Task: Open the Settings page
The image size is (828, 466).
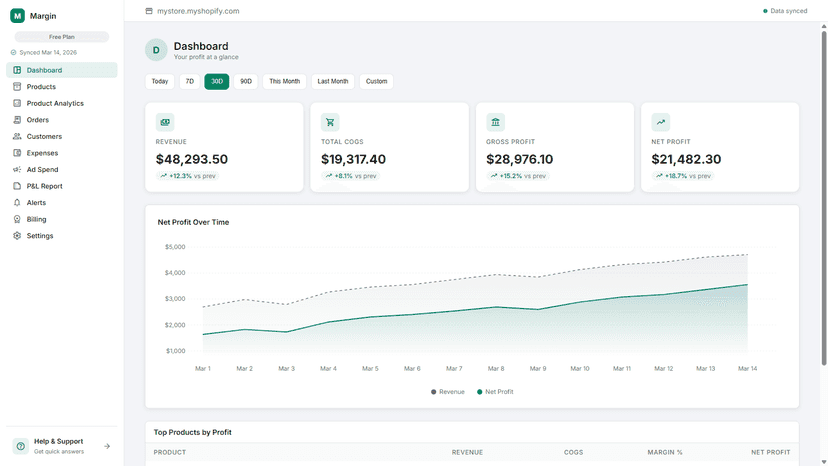Action: tap(62, 236)
